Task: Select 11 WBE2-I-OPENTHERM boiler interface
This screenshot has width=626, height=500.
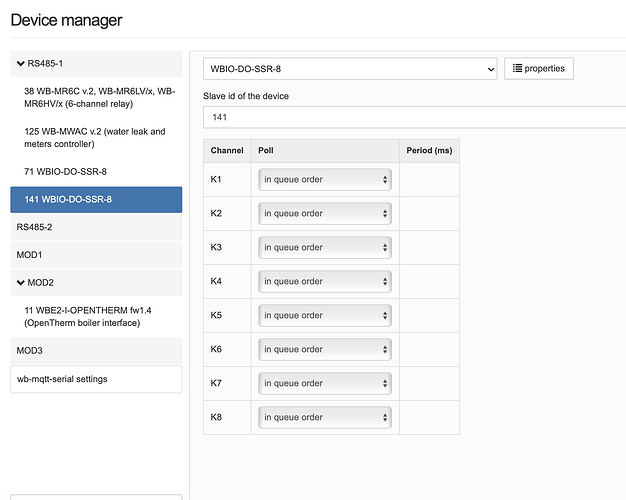Action: click(96, 317)
